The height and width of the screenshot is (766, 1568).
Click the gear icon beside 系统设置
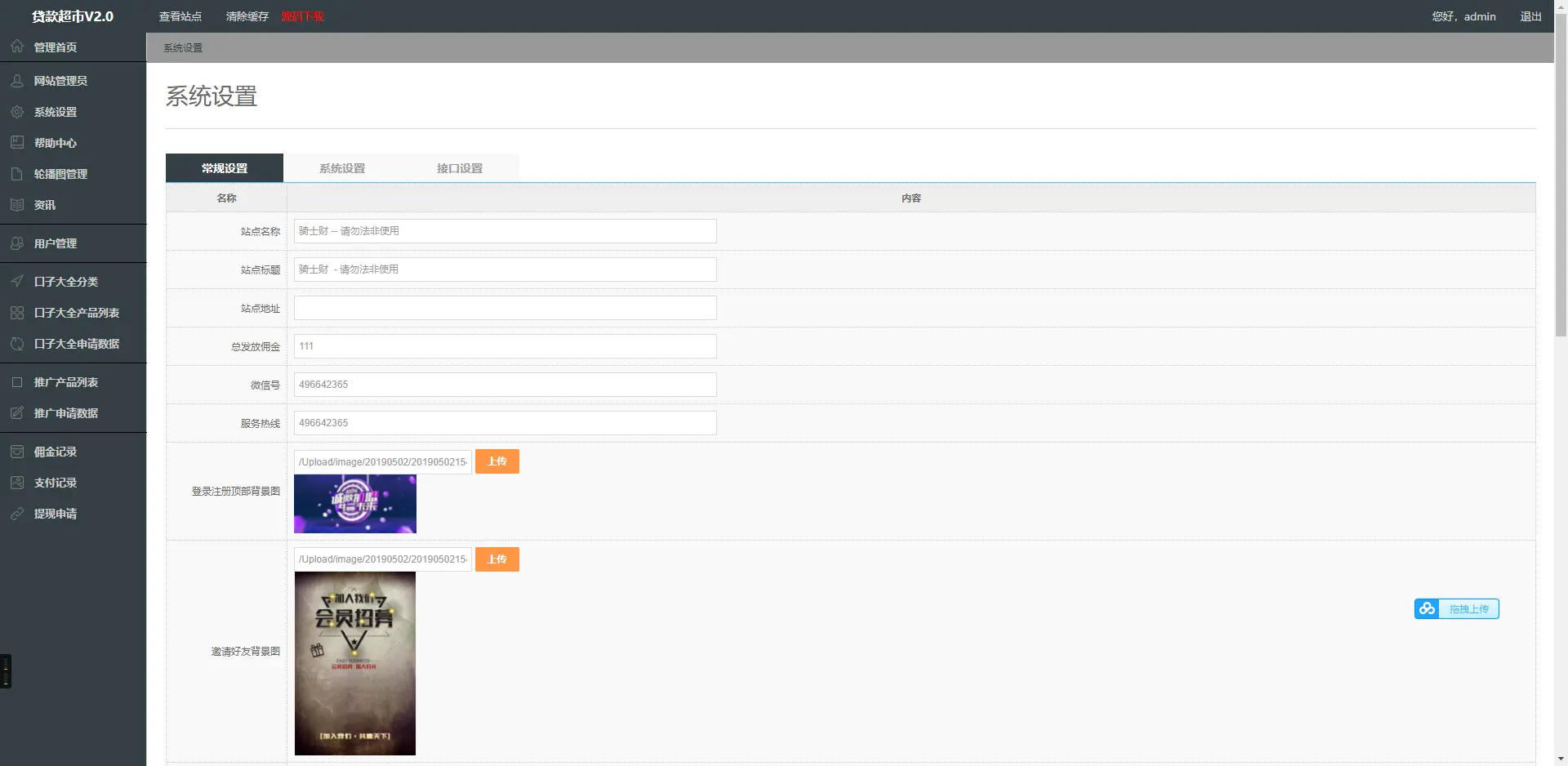tap(17, 112)
